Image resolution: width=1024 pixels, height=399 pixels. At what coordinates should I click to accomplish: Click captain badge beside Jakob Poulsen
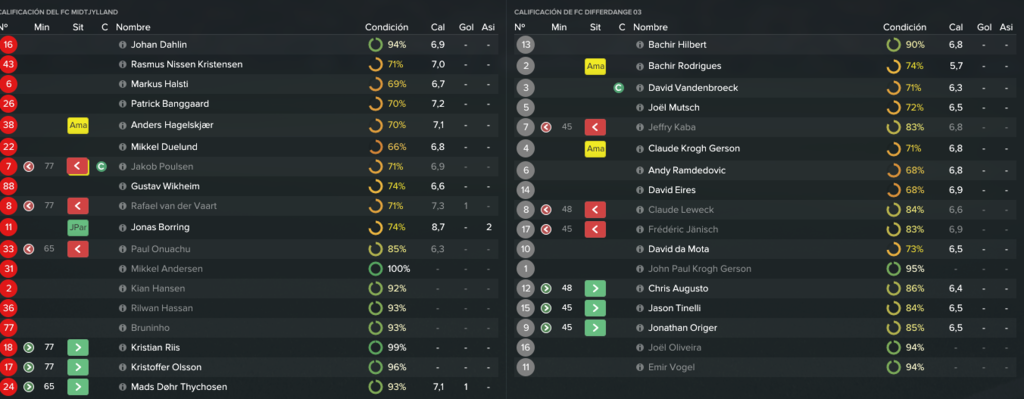(x=101, y=167)
